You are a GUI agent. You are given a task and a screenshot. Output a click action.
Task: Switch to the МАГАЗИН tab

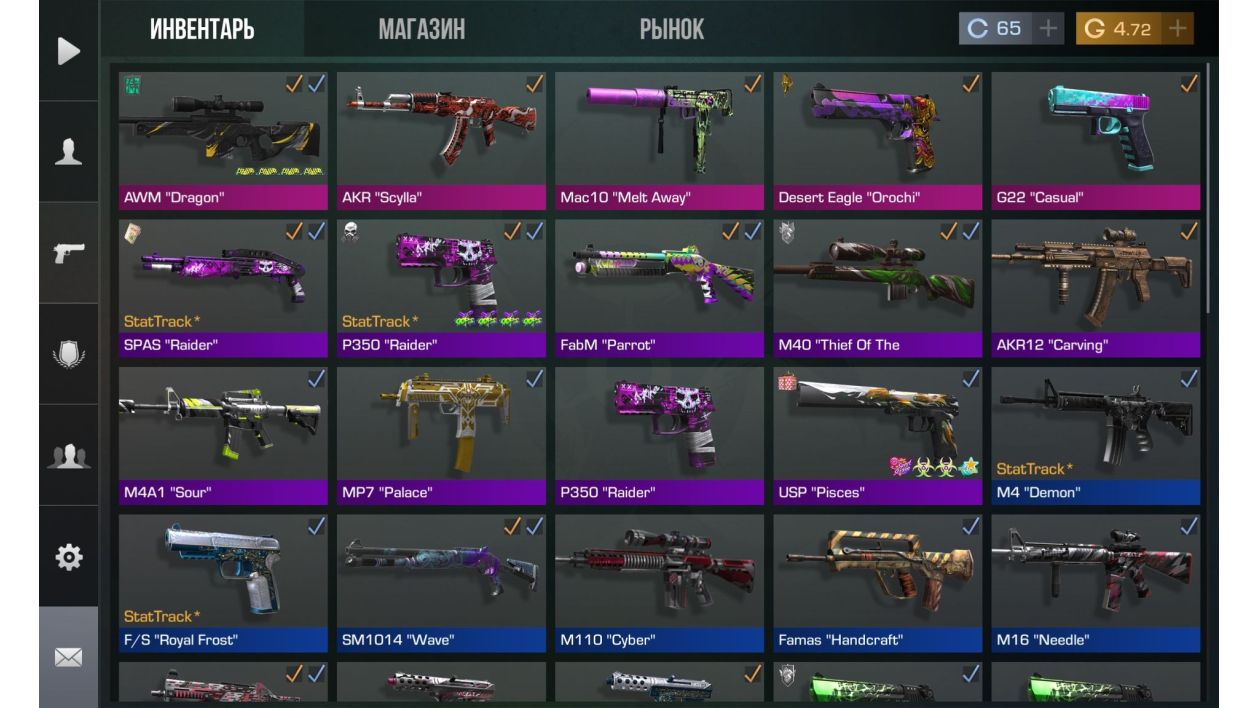pyautogui.click(x=421, y=29)
